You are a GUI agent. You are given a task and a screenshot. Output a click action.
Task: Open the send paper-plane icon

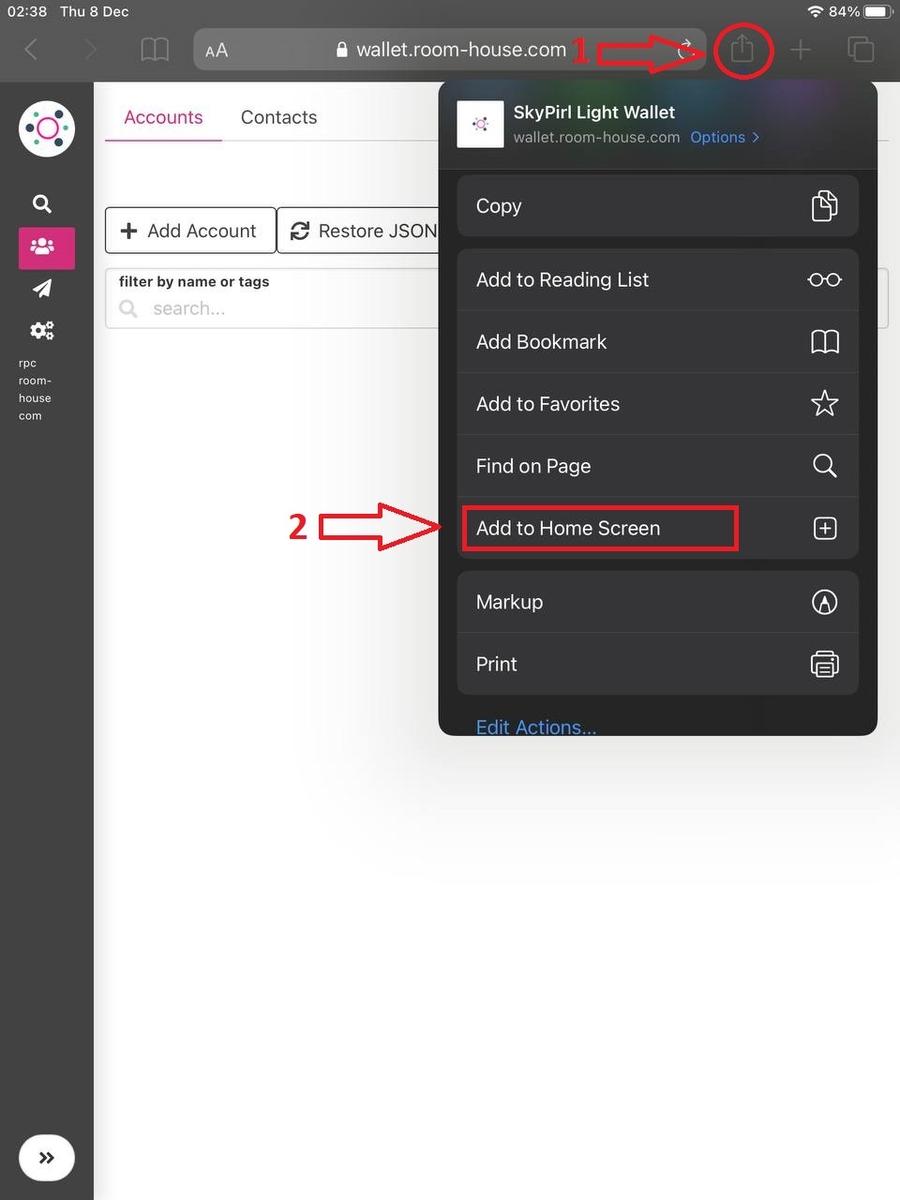[x=42, y=289]
